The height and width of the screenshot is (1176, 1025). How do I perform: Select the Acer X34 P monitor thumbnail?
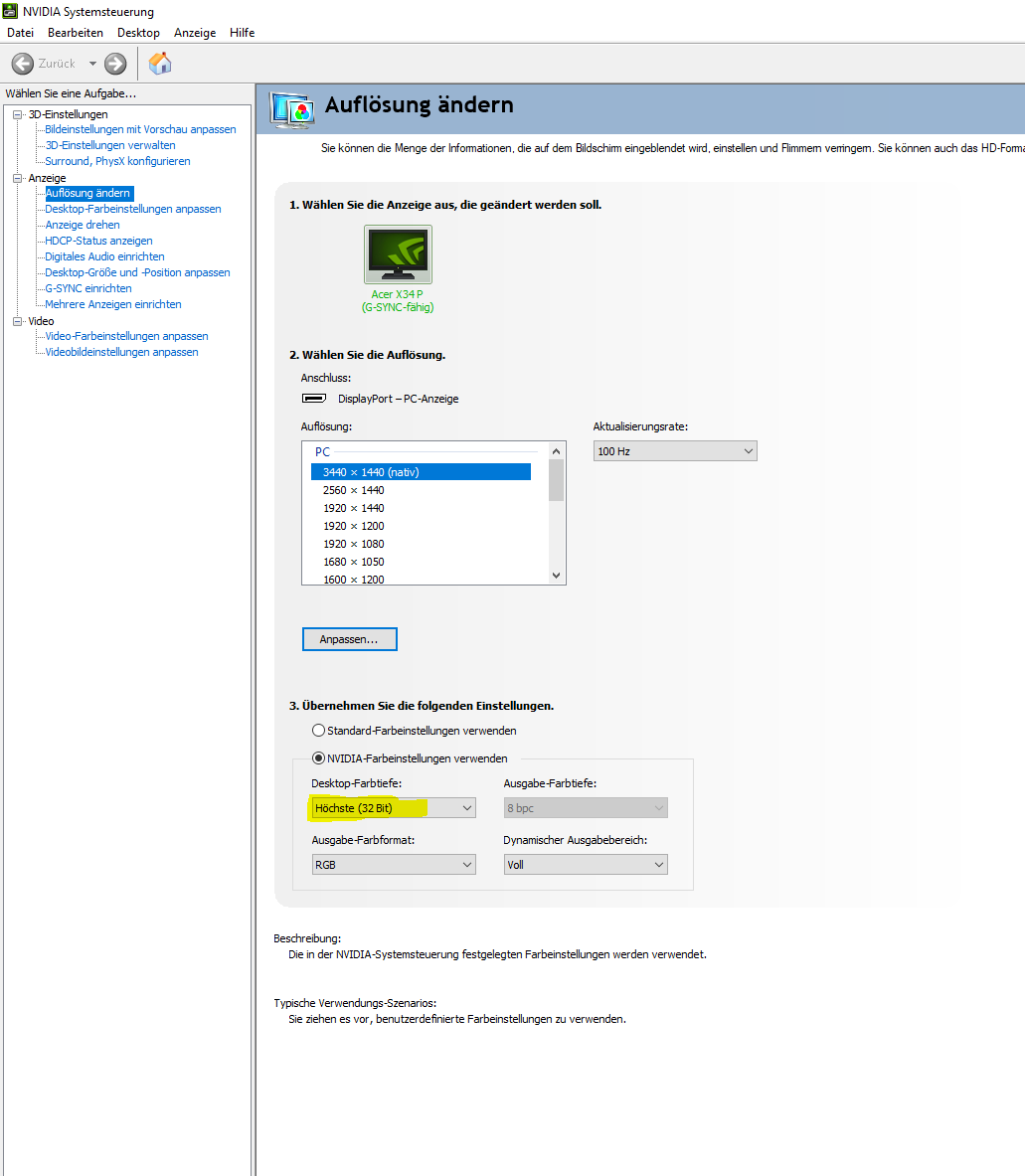[398, 254]
